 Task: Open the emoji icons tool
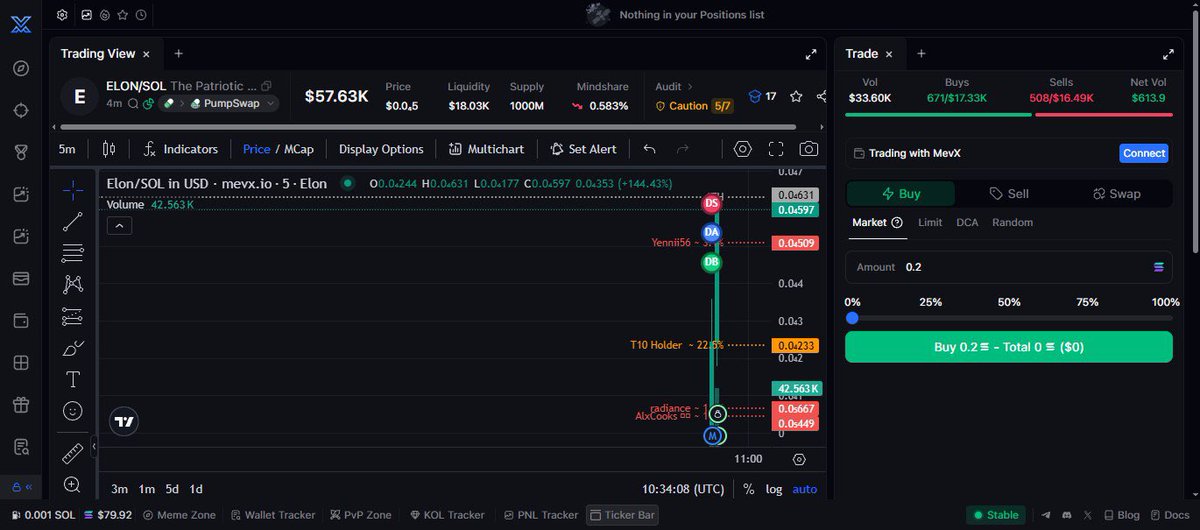click(x=73, y=410)
